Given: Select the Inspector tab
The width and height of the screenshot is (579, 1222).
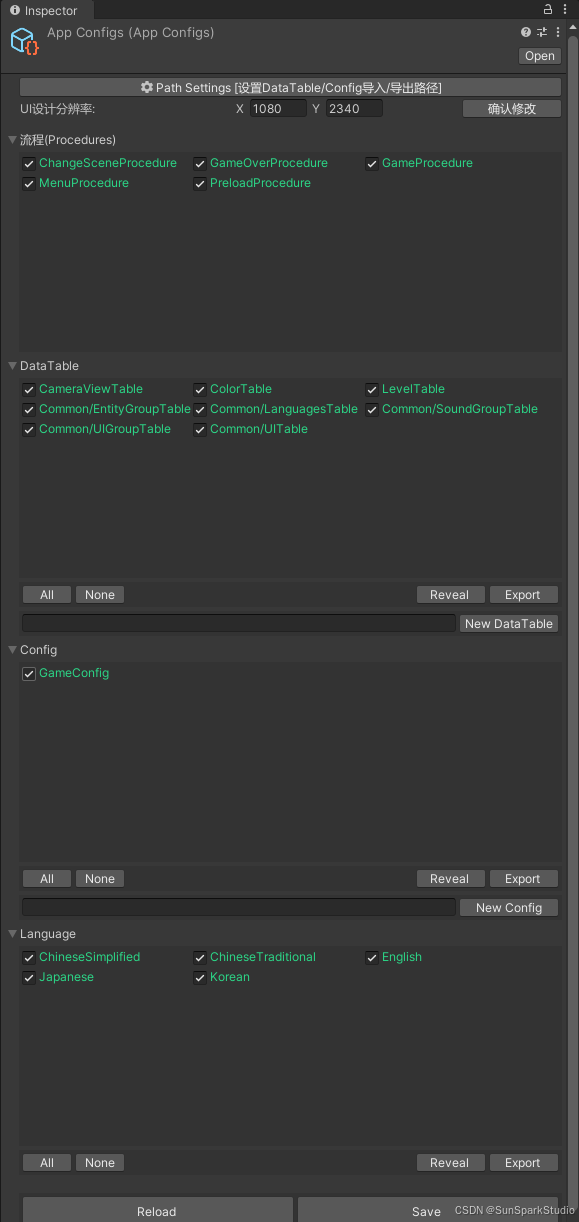Looking at the screenshot, I should point(45,10).
